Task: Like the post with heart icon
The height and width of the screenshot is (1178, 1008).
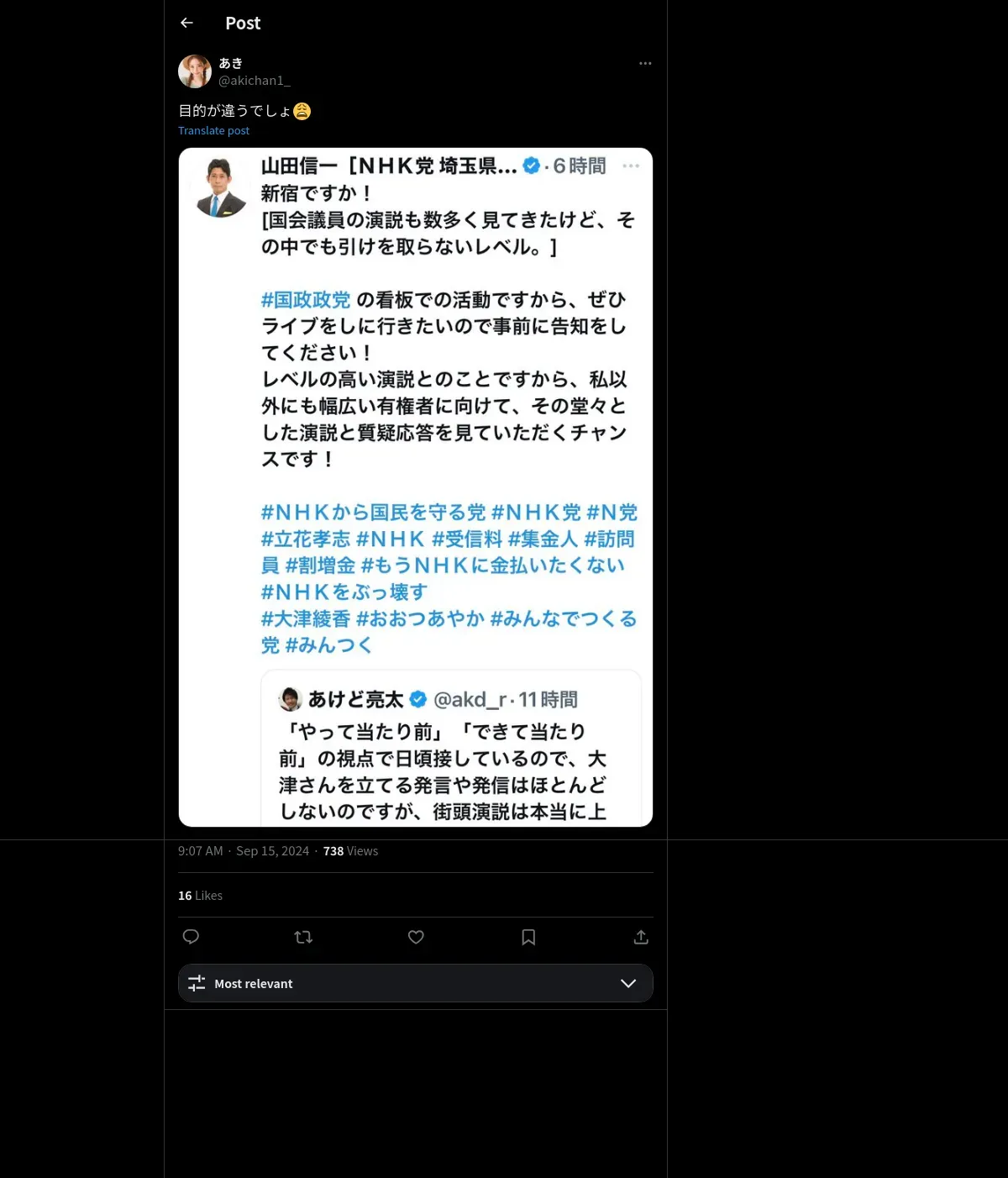Action: (416, 937)
